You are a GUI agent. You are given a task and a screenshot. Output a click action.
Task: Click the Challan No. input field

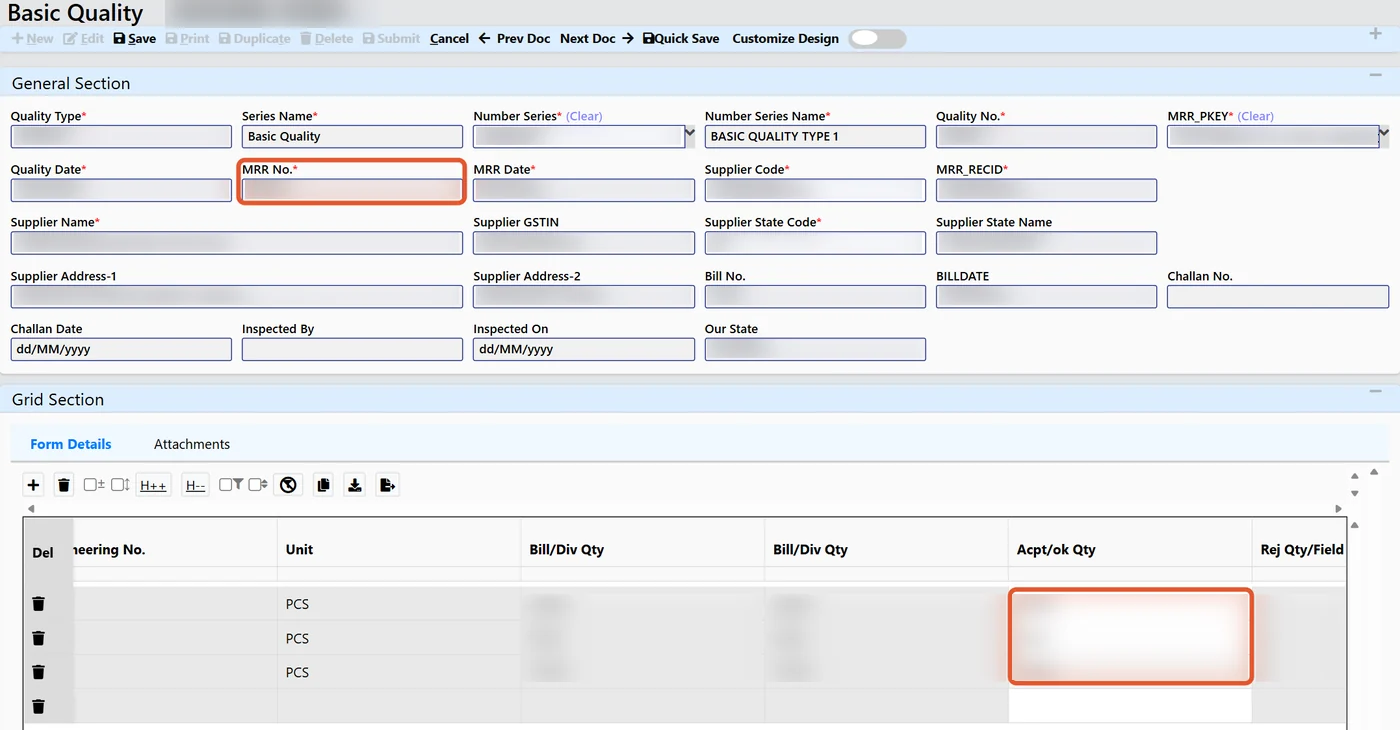point(1278,296)
